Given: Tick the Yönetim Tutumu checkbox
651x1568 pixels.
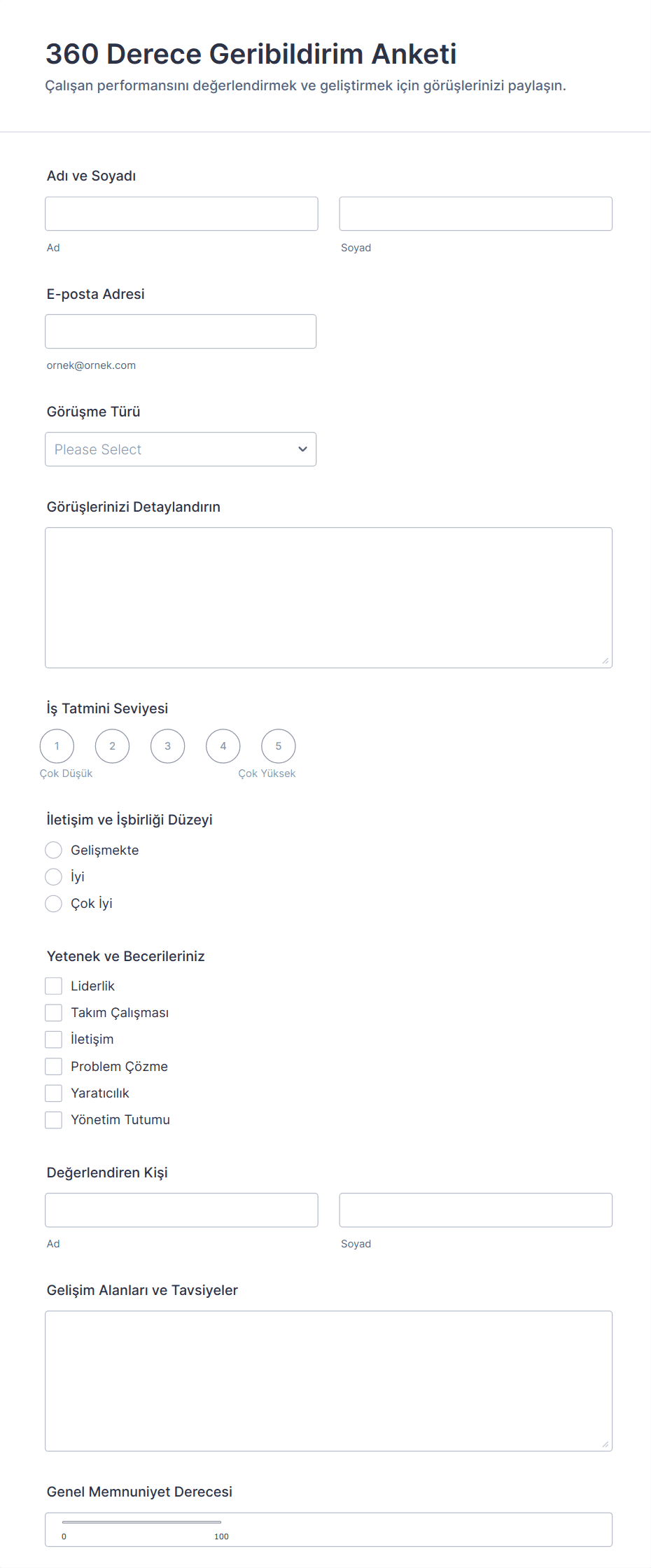Looking at the screenshot, I should (x=53, y=1119).
